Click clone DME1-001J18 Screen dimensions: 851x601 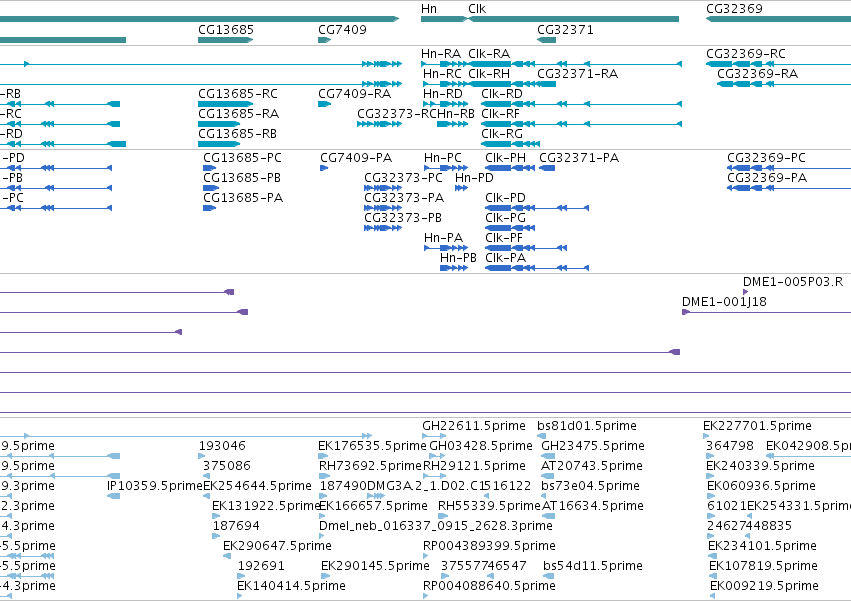click(725, 302)
